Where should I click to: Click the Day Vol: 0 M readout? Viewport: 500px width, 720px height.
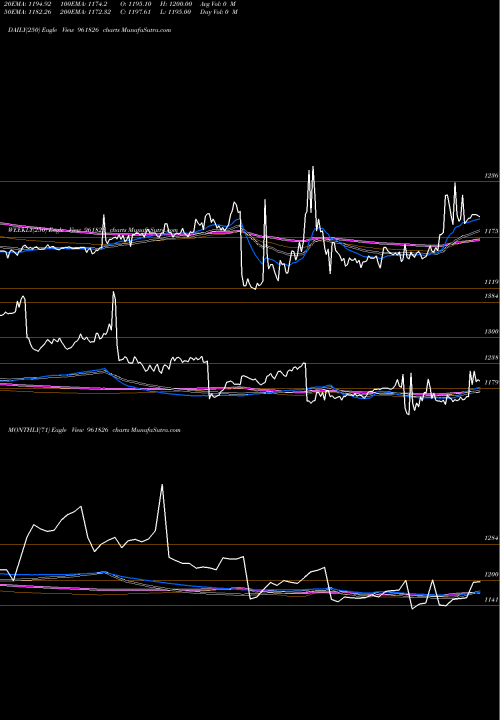tap(219, 12)
